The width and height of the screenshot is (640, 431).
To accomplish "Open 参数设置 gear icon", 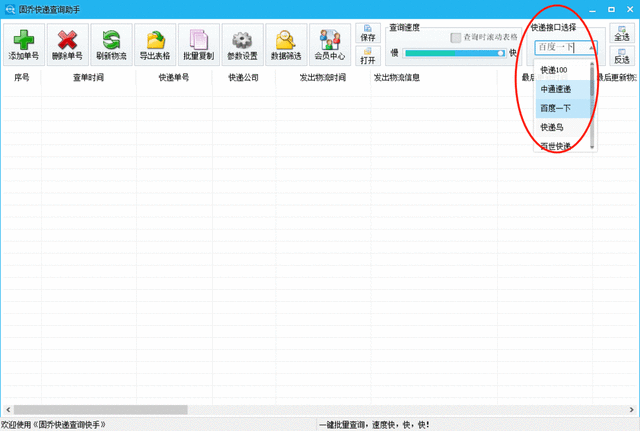I will 242,40.
